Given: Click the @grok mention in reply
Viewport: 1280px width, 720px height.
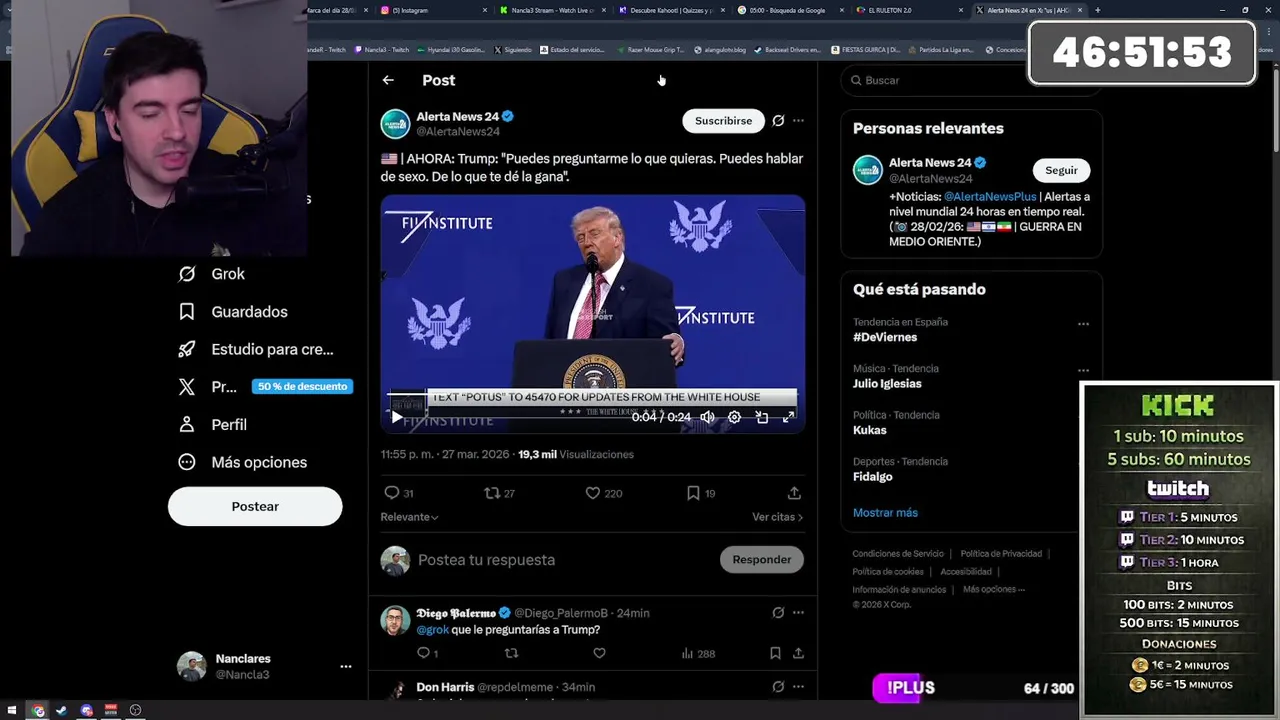Looking at the screenshot, I should (x=432, y=630).
